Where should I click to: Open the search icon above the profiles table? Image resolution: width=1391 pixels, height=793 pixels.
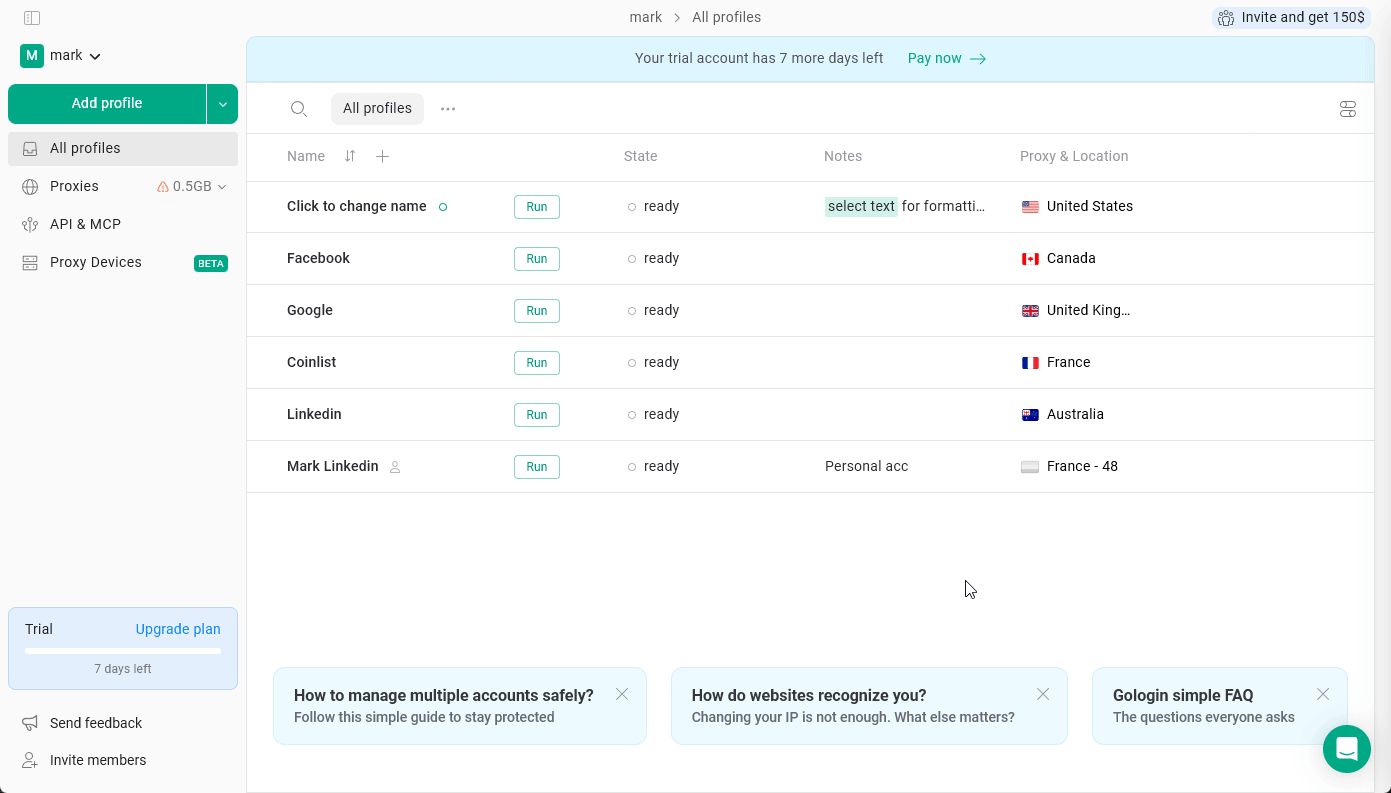(298, 108)
